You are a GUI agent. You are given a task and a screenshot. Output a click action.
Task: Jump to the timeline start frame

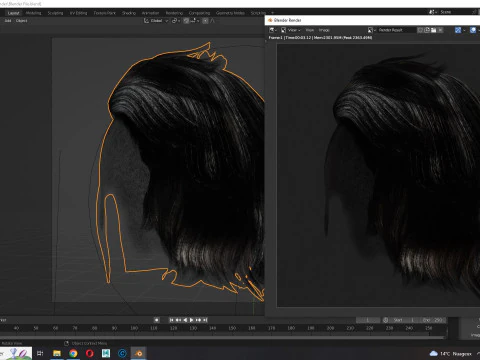(x=171, y=320)
